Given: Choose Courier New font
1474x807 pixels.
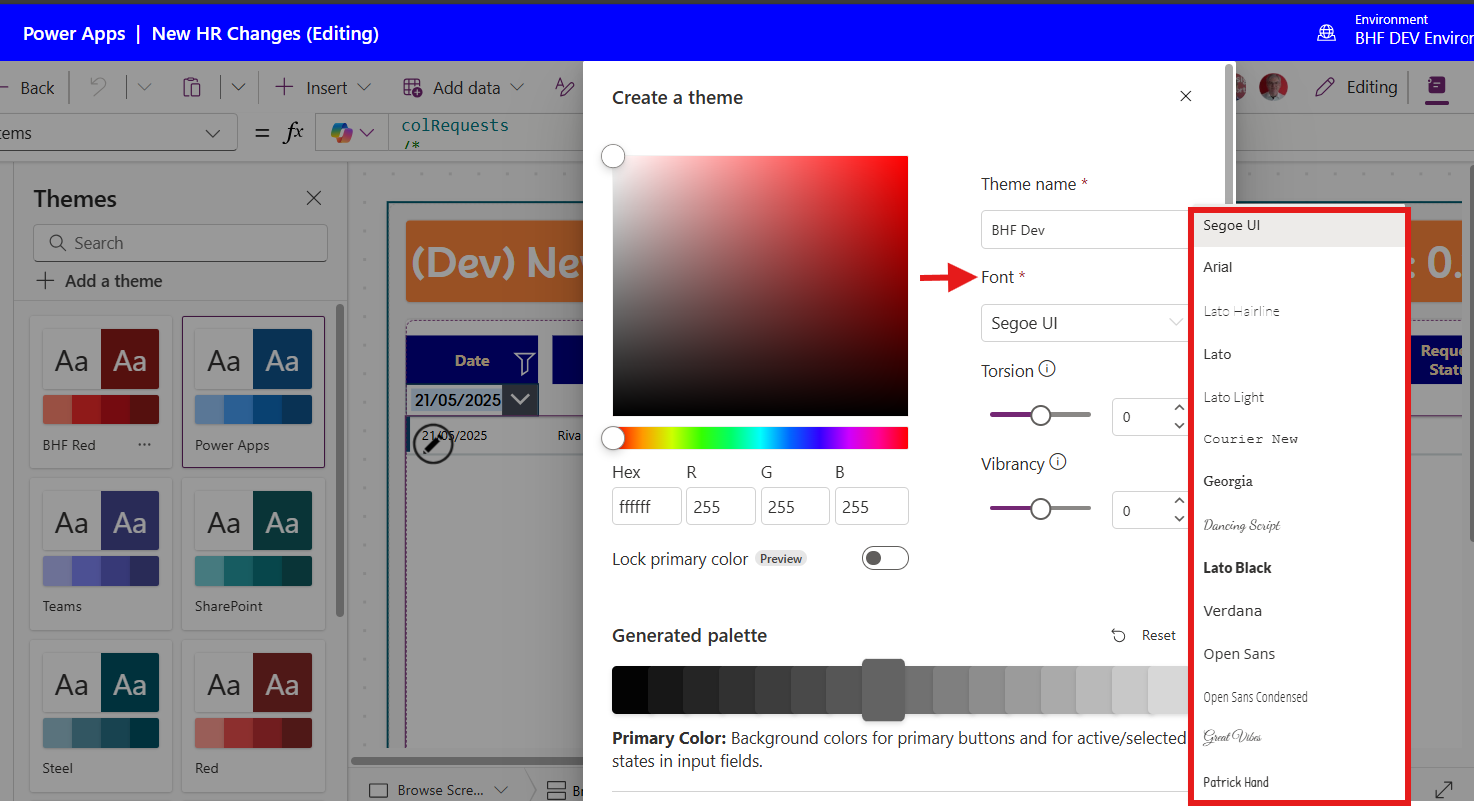Looking at the screenshot, I should (1297, 439).
